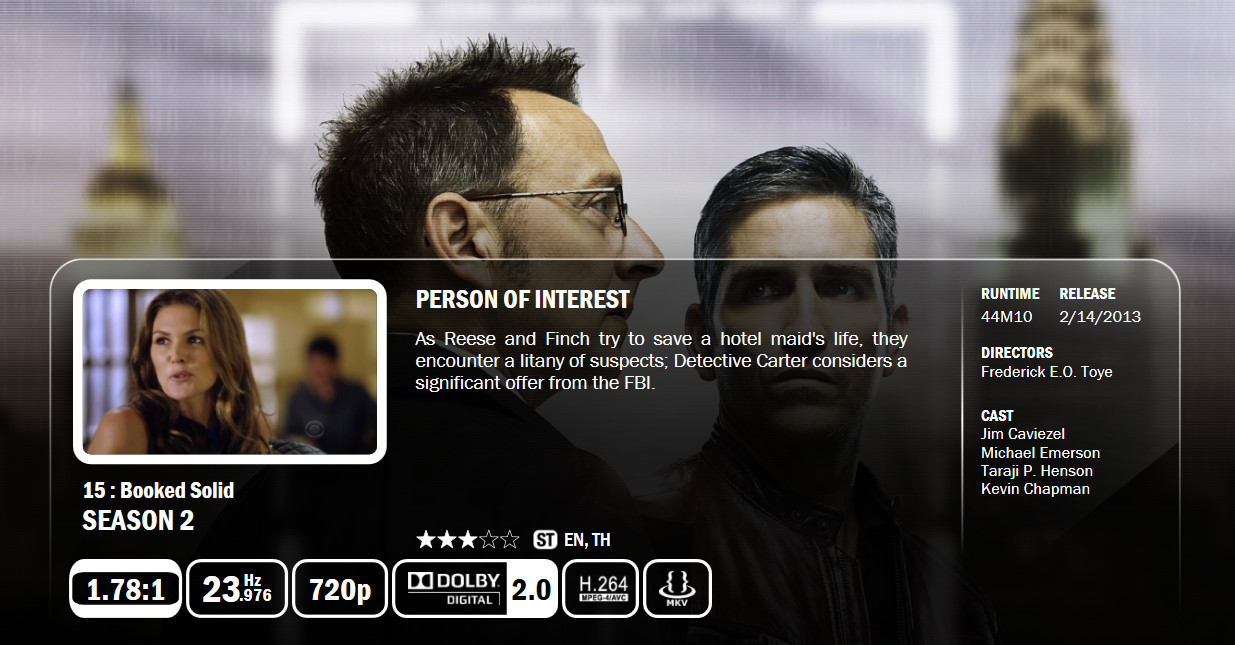Click the three-star rating
1235x645 pixels.
(468, 540)
